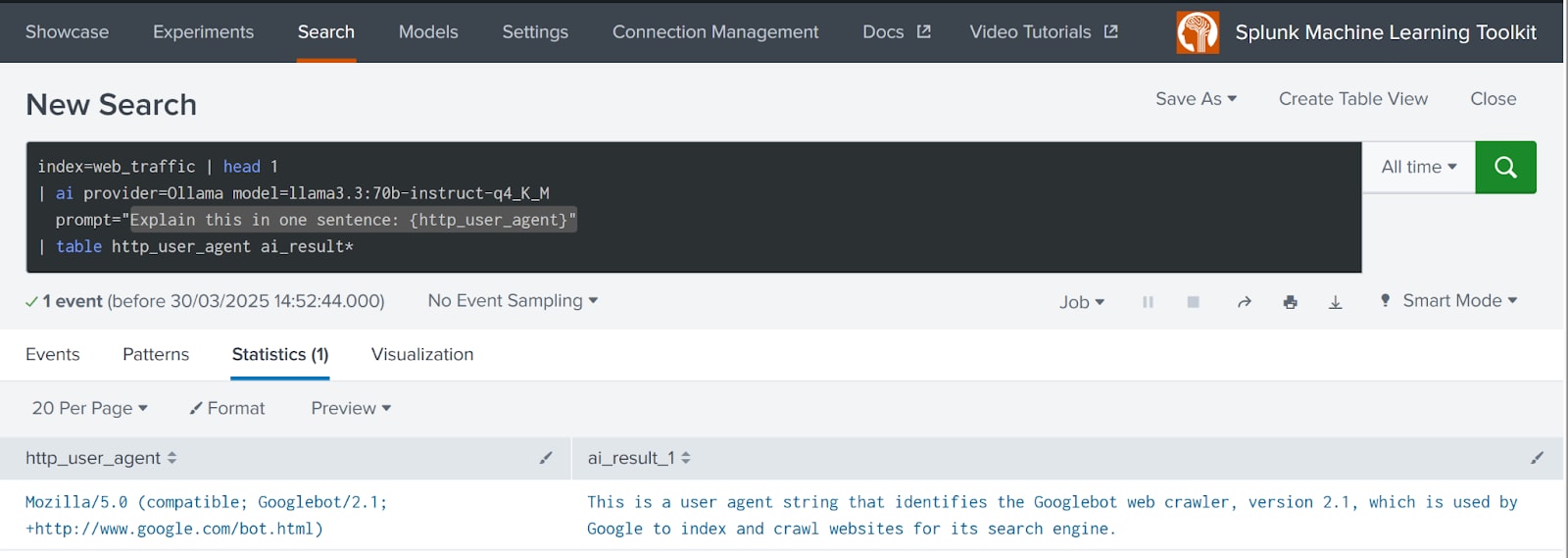Screen dimensions: 1568x558
Task: Click the Splunk Machine Learning Toolkit logo
Action: click(1198, 32)
